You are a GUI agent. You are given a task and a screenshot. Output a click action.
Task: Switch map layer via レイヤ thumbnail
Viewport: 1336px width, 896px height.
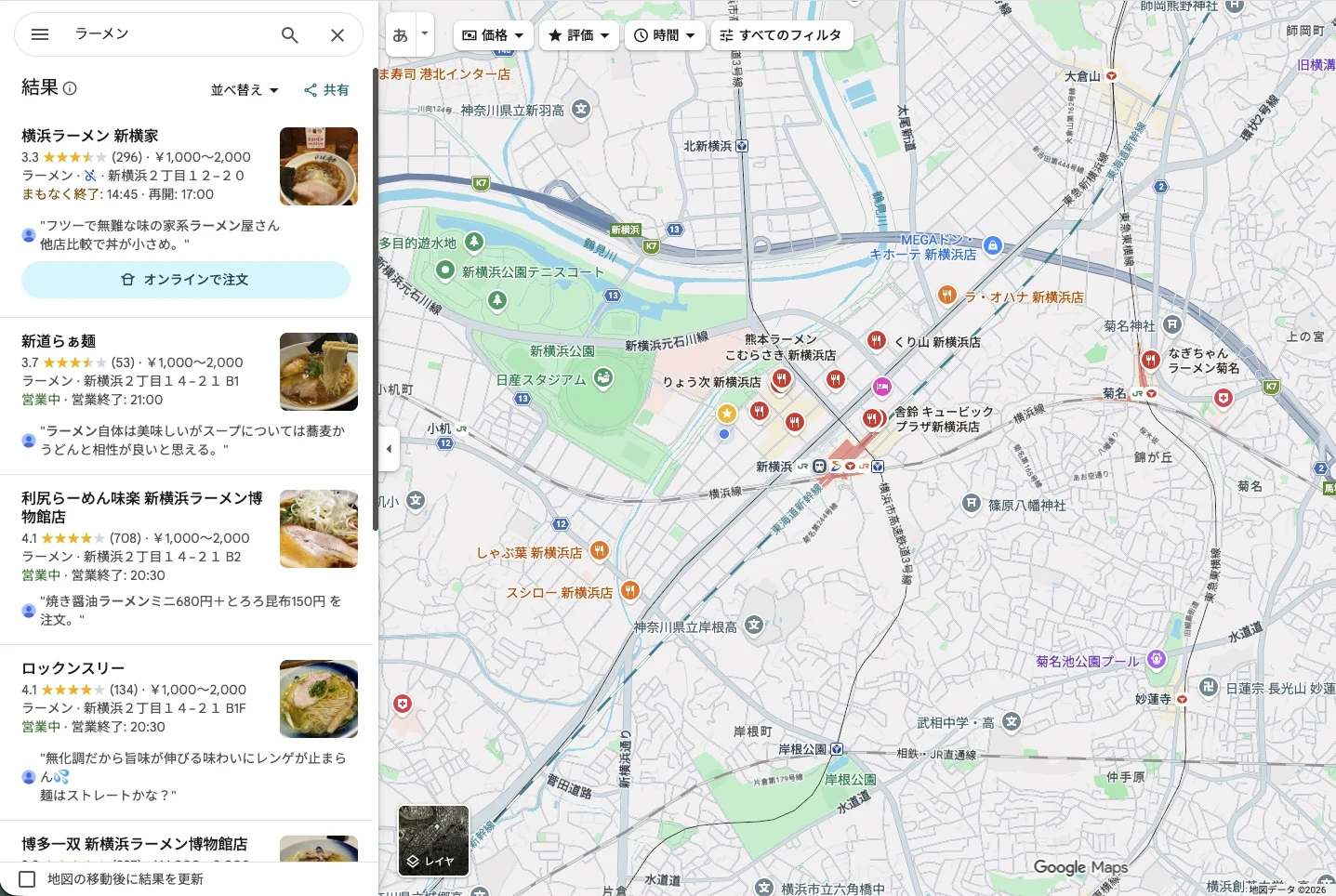point(433,841)
